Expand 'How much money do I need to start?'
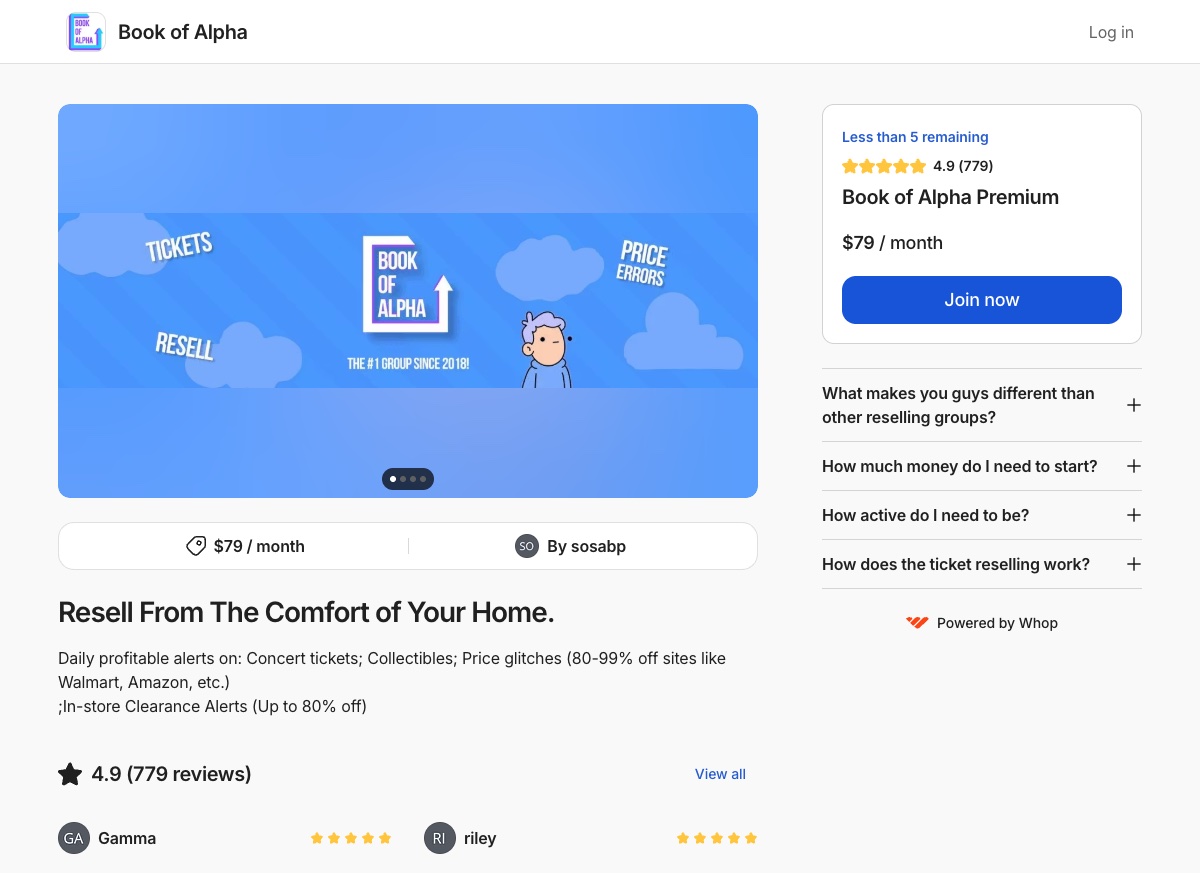The height and width of the screenshot is (873, 1200). point(1133,466)
